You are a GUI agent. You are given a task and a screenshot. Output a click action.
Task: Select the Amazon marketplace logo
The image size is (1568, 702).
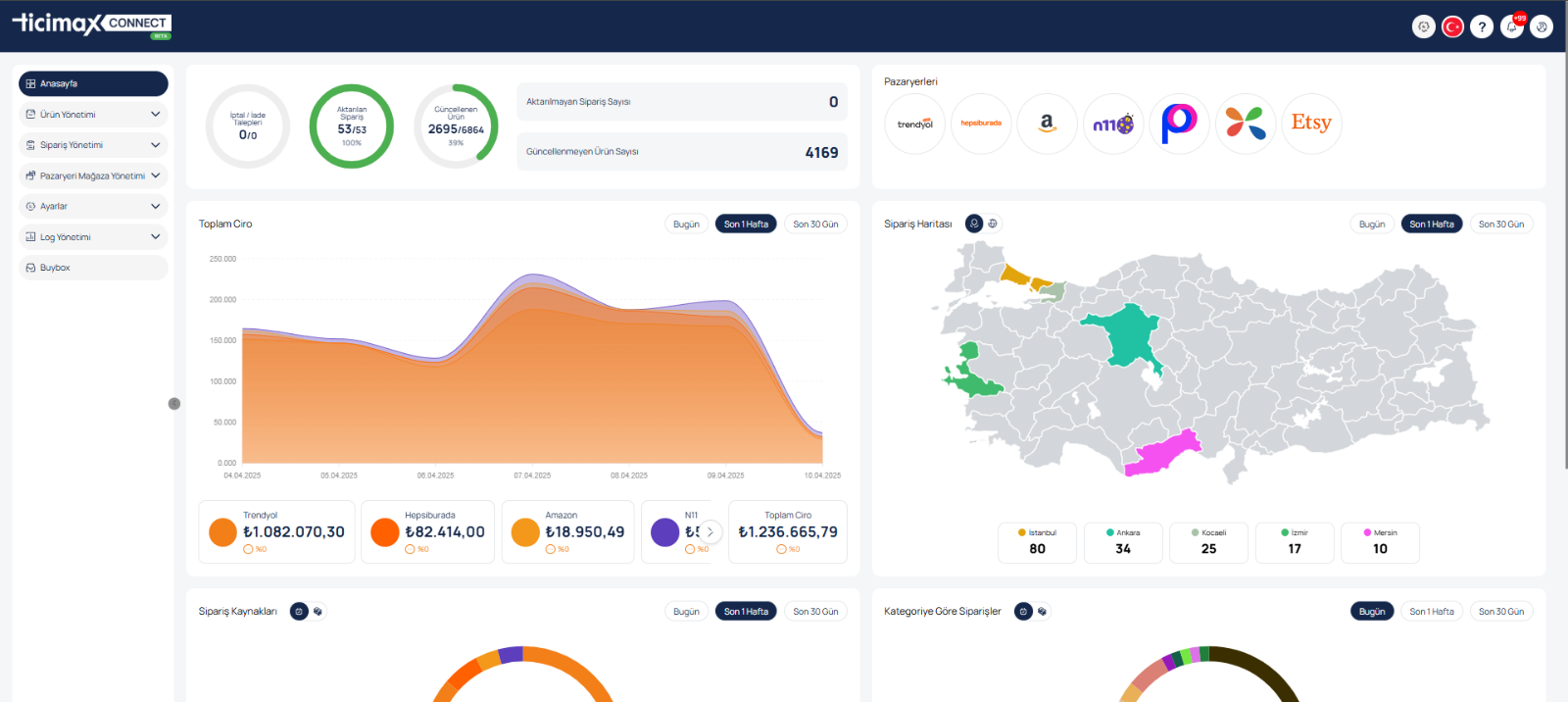click(1048, 125)
